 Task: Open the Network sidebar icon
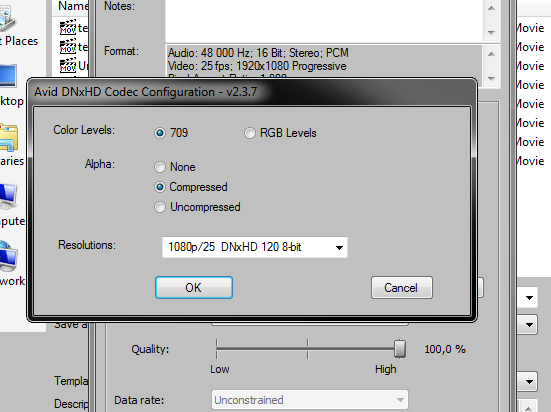(8, 257)
